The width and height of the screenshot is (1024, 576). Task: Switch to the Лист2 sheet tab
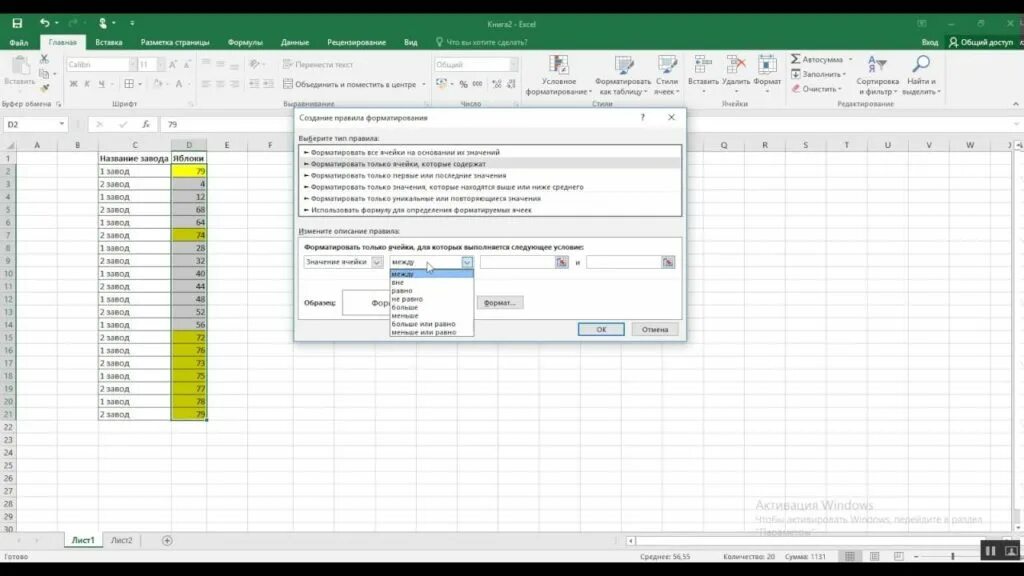click(121, 540)
